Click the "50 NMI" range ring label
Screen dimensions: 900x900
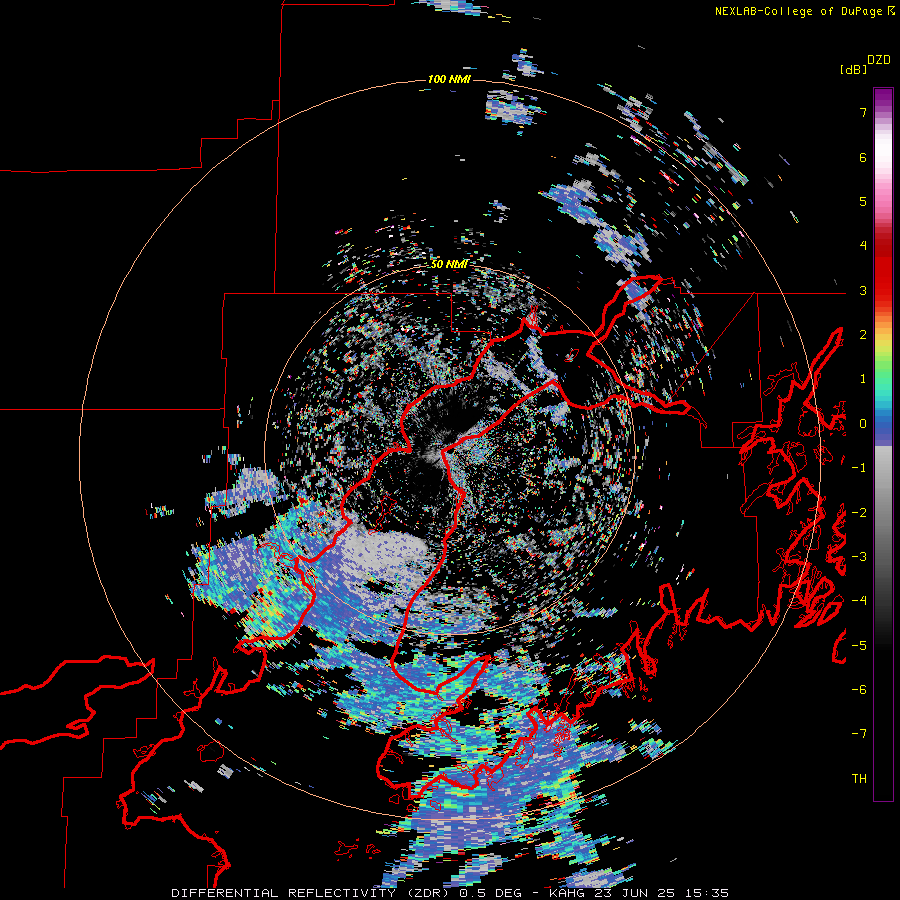[x=449, y=264]
